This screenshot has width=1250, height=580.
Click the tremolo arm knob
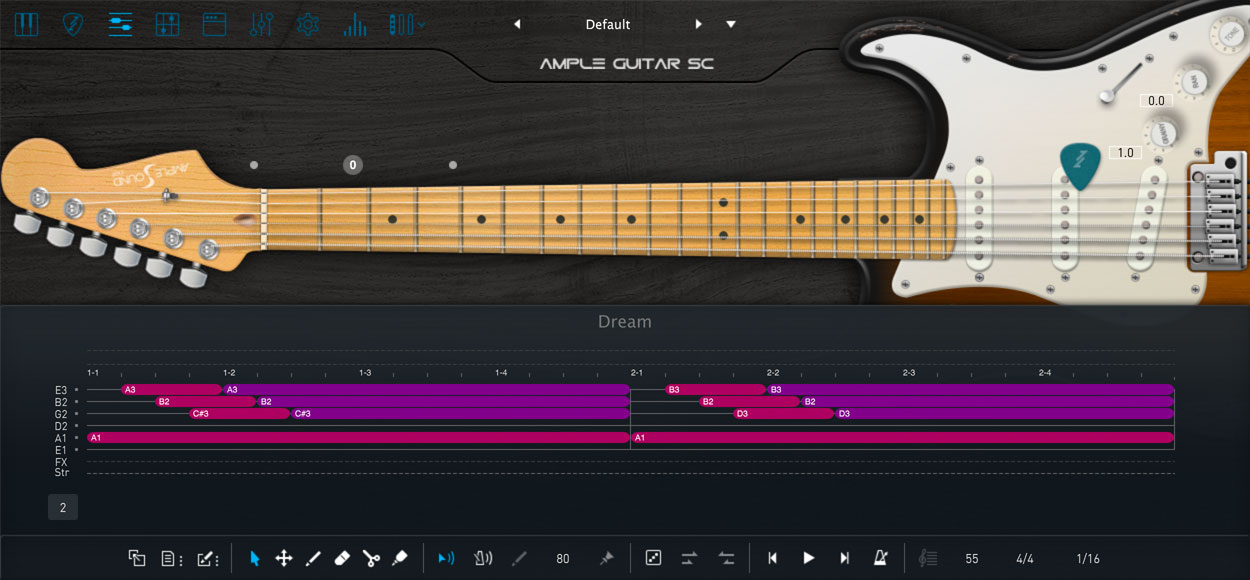(1107, 96)
